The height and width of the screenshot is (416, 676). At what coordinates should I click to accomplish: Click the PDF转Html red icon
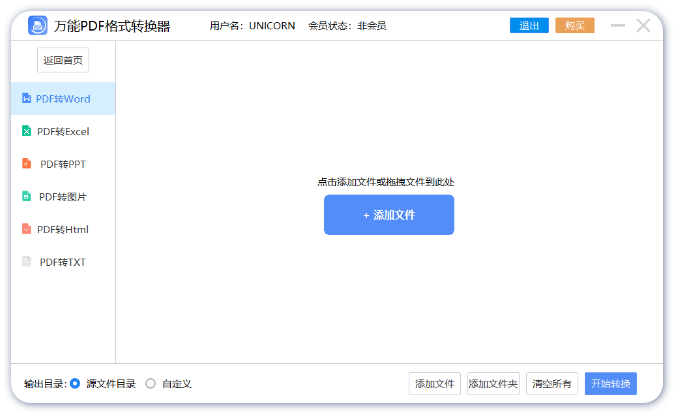click(26, 229)
